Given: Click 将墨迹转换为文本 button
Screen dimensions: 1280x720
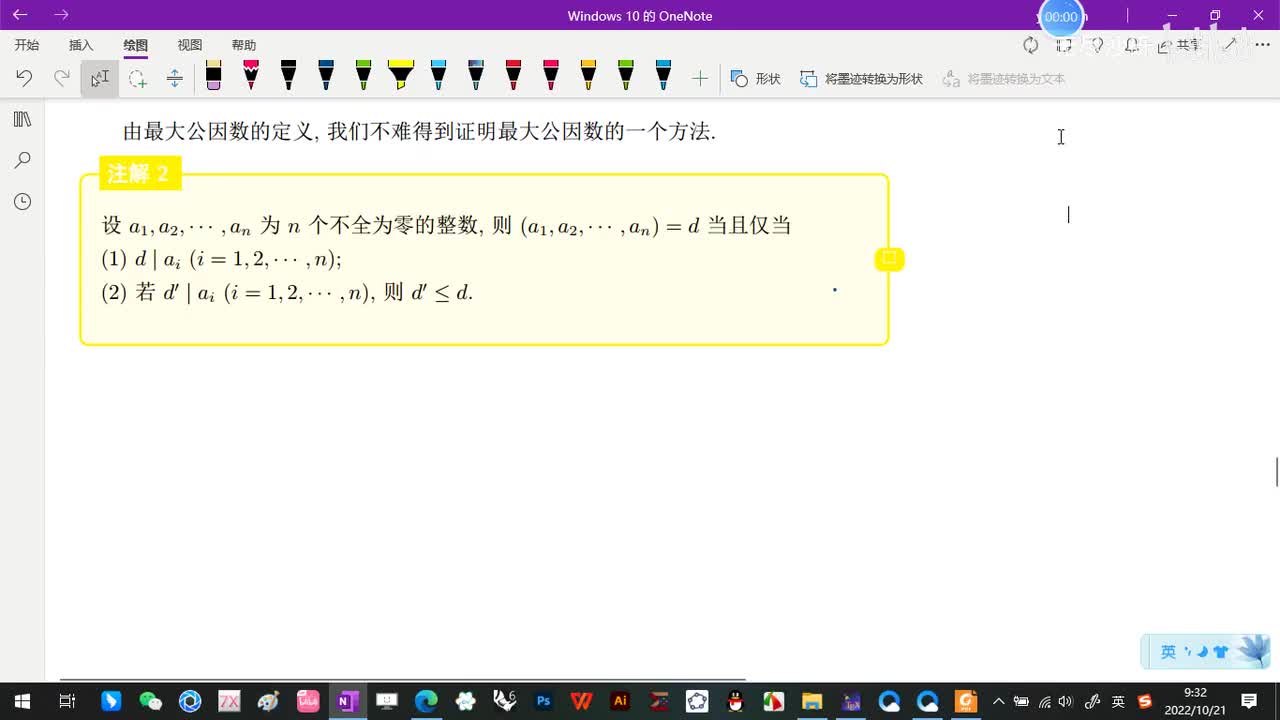Looking at the screenshot, I should (1004, 78).
